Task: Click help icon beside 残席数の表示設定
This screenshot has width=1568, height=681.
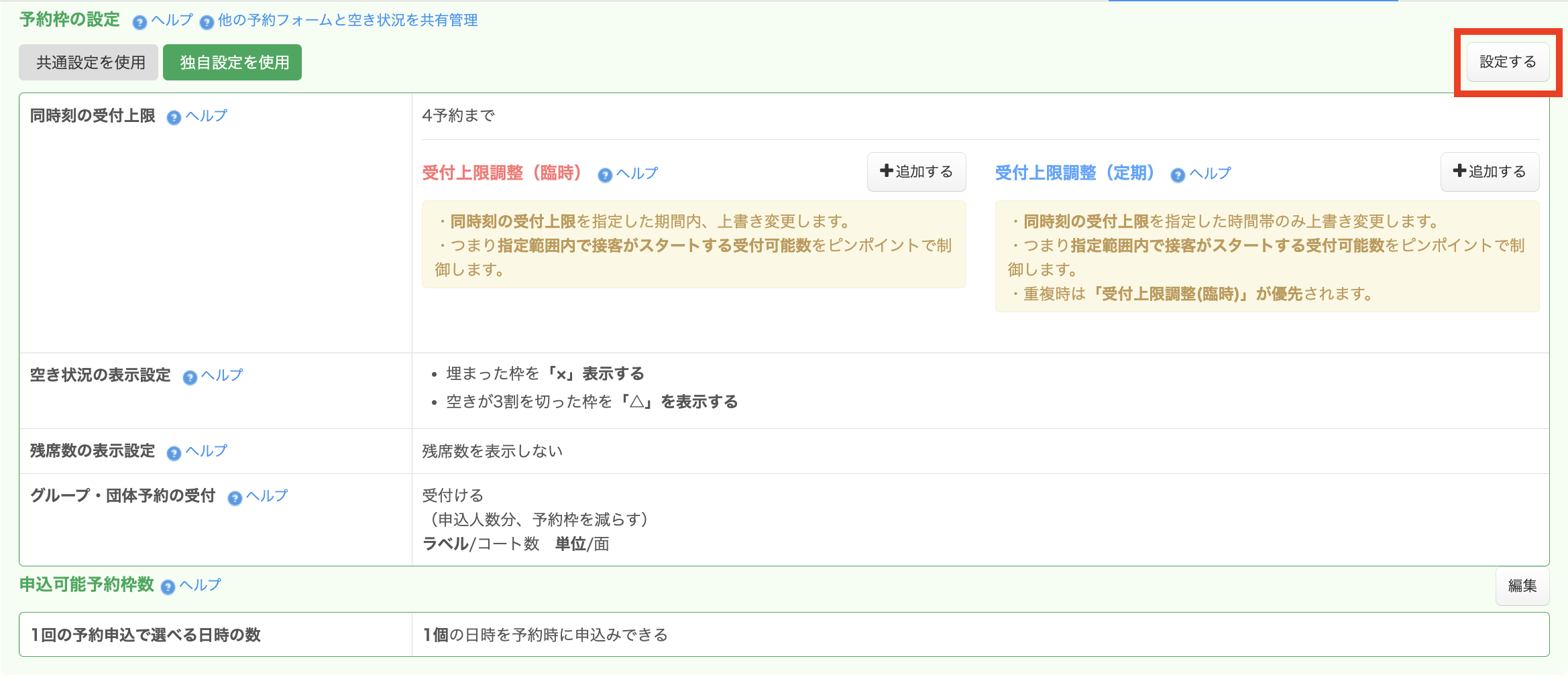Action: (x=174, y=453)
